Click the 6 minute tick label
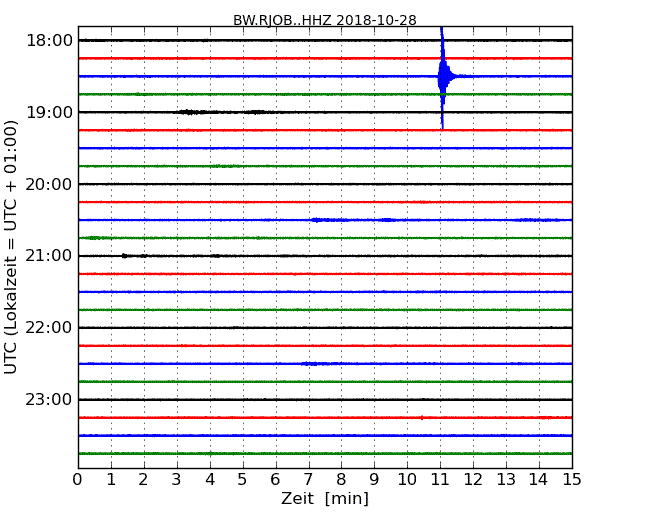650x520 pixels. tap(275, 480)
